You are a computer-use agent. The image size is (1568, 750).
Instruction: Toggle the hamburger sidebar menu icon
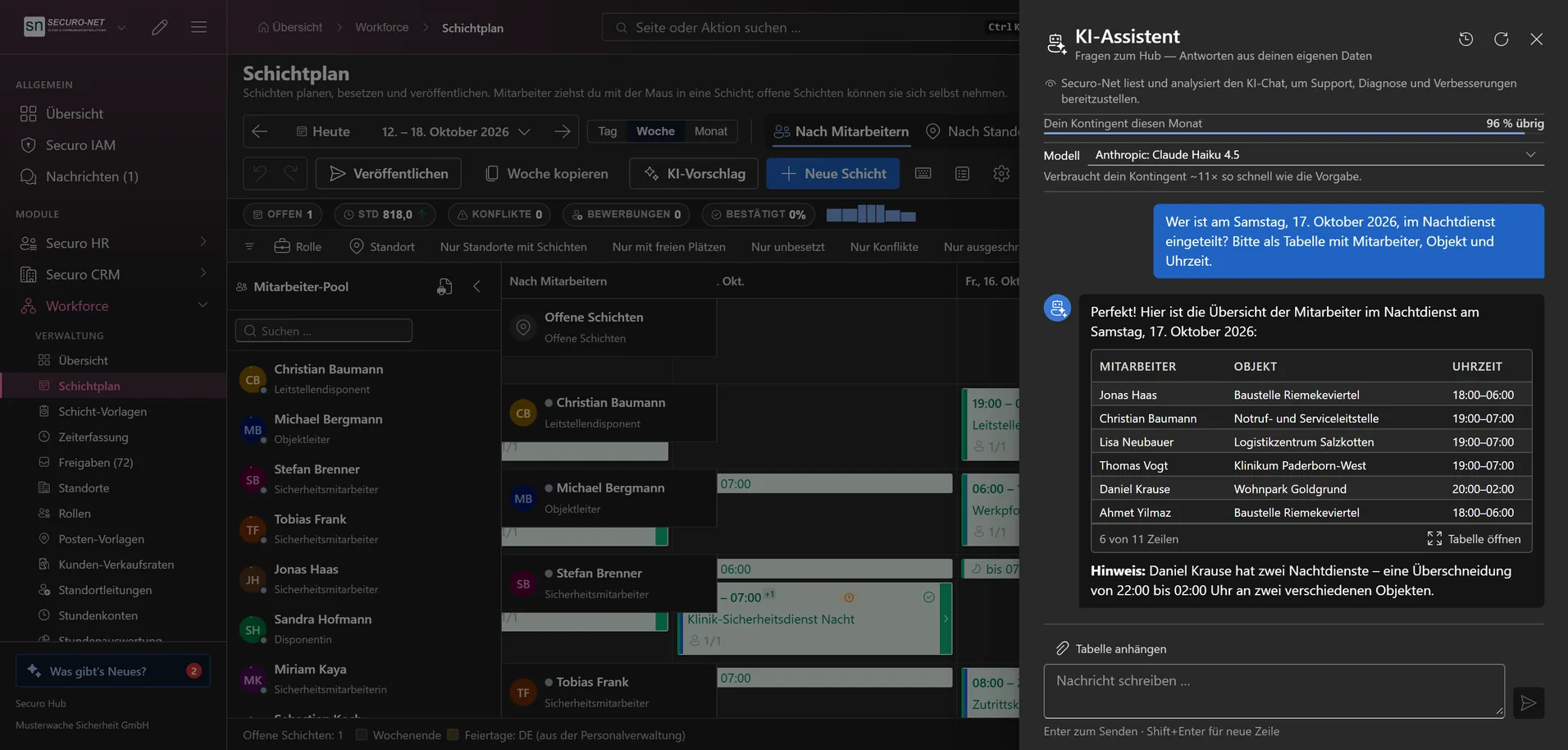[198, 27]
